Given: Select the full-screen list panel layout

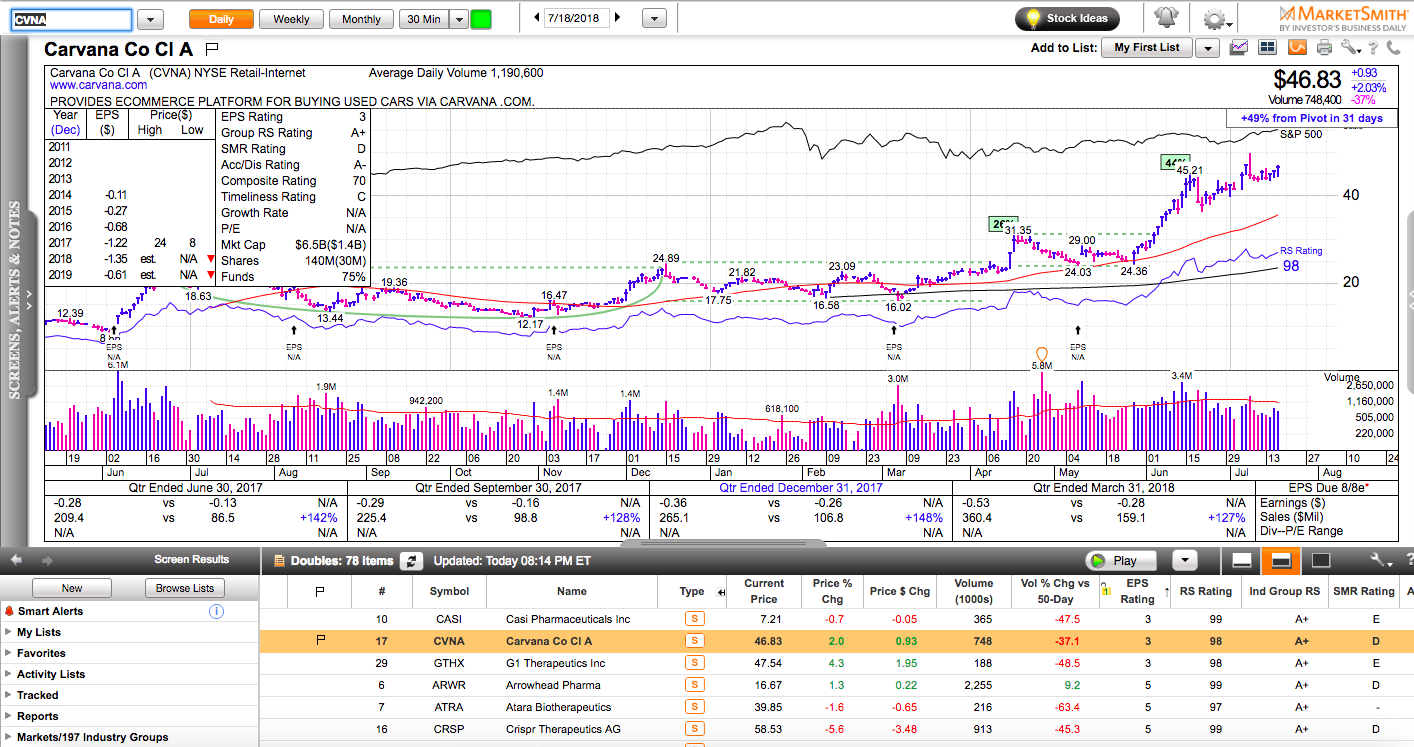Looking at the screenshot, I should 1320,561.
